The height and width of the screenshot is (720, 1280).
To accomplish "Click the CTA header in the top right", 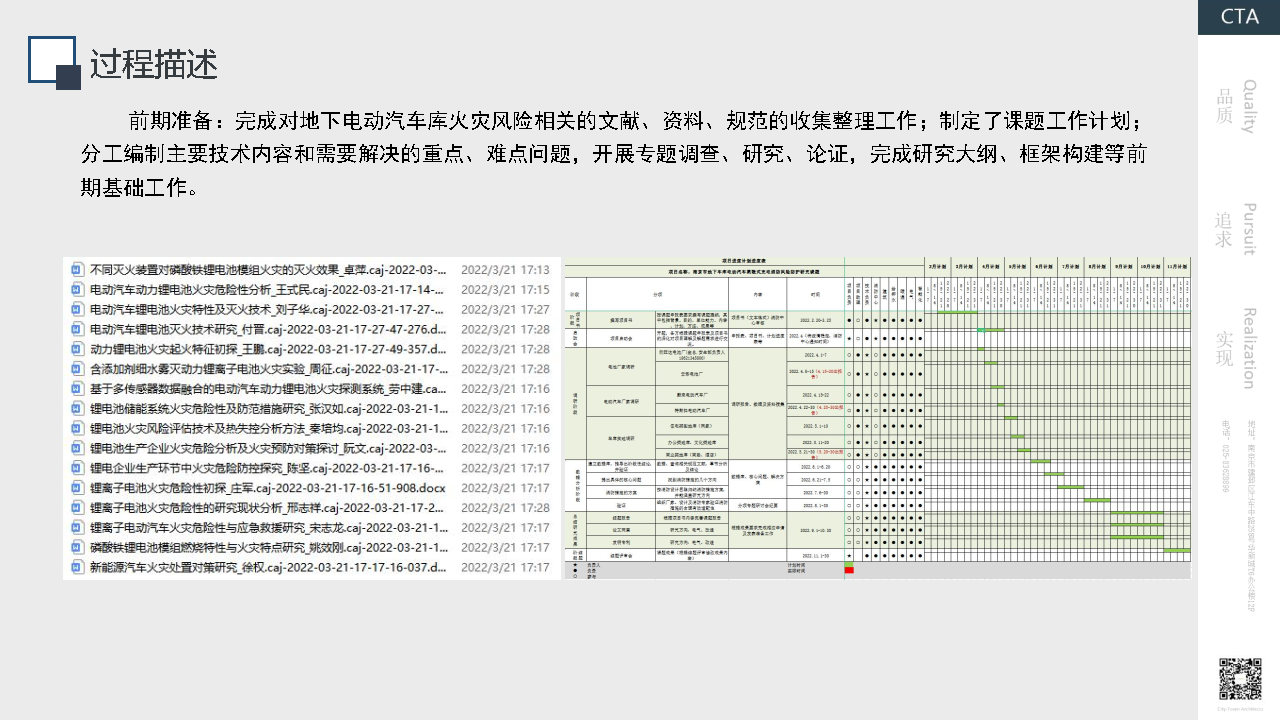I will pos(1239,16).
